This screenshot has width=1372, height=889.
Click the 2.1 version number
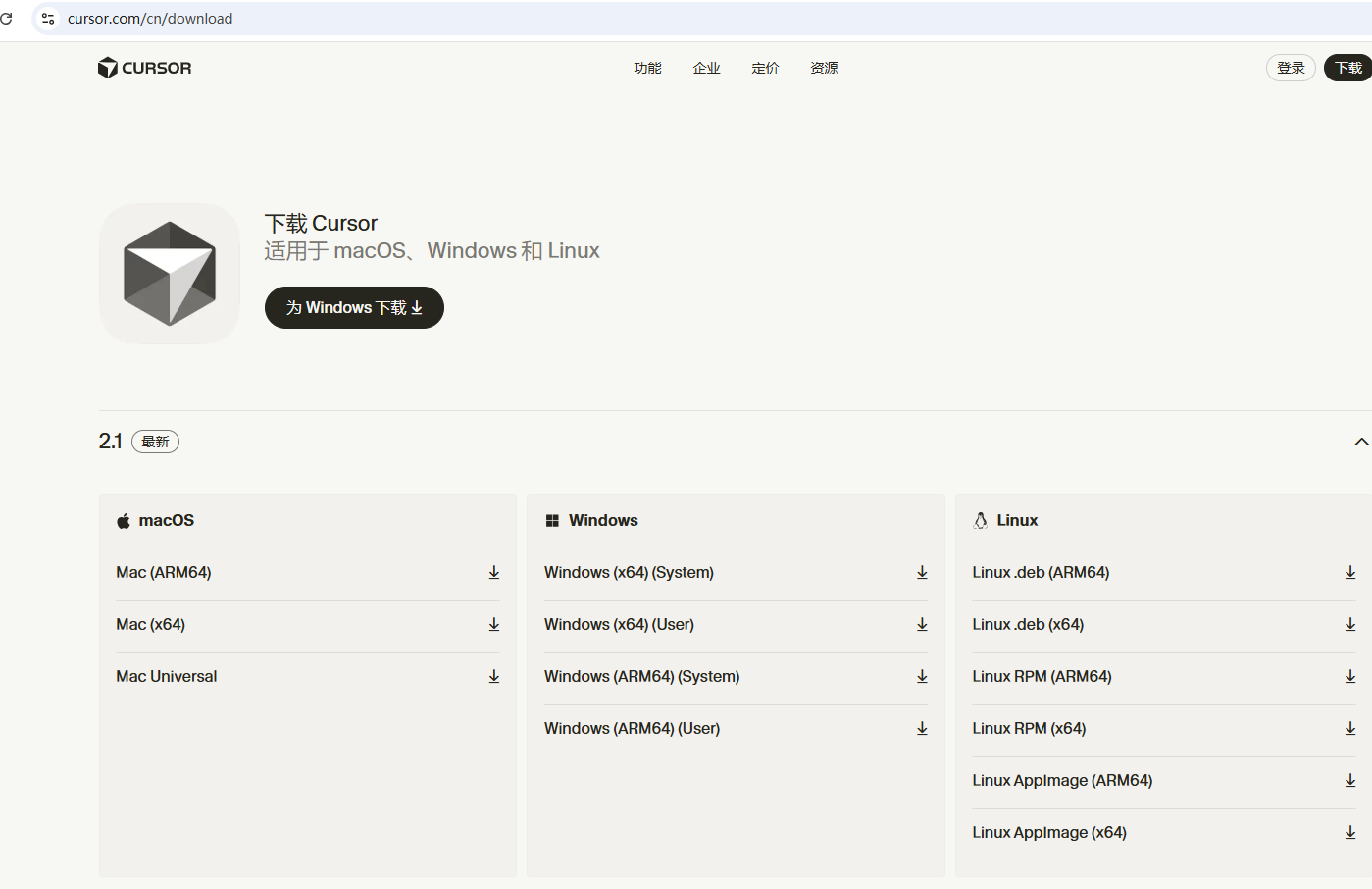pos(110,442)
